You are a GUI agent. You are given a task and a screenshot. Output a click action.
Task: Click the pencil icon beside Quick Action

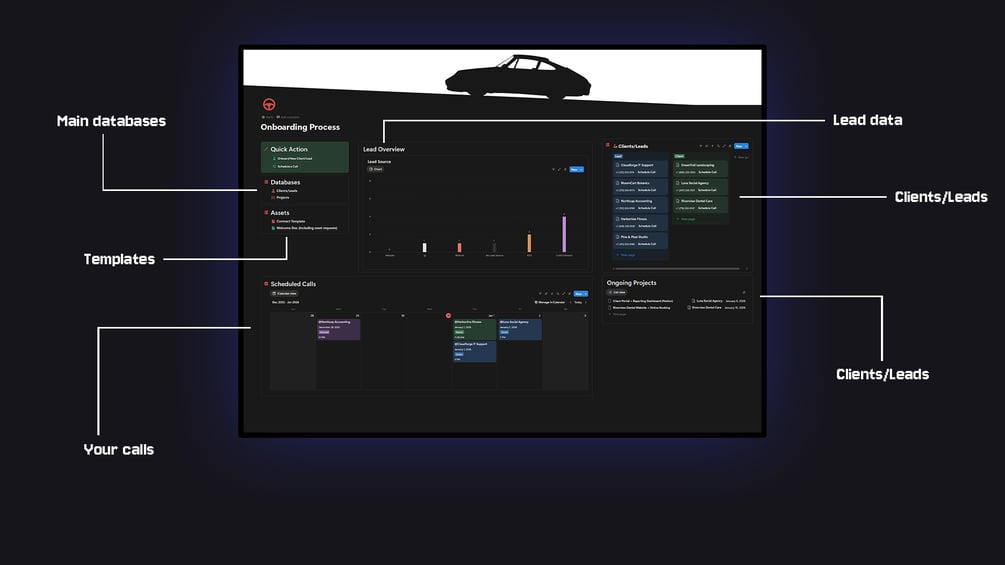[x=266, y=149]
